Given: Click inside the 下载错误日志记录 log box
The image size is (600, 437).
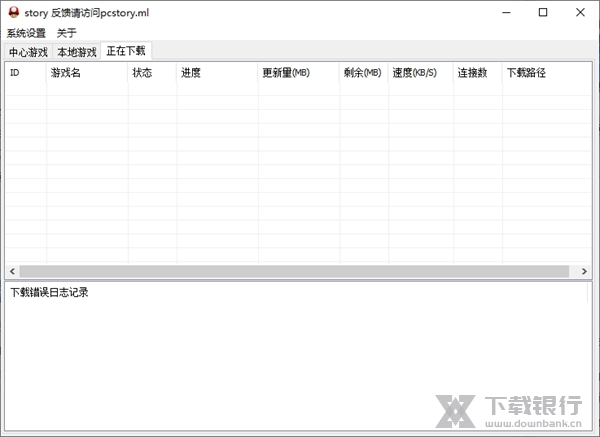Looking at the screenshot, I should click(x=298, y=356).
